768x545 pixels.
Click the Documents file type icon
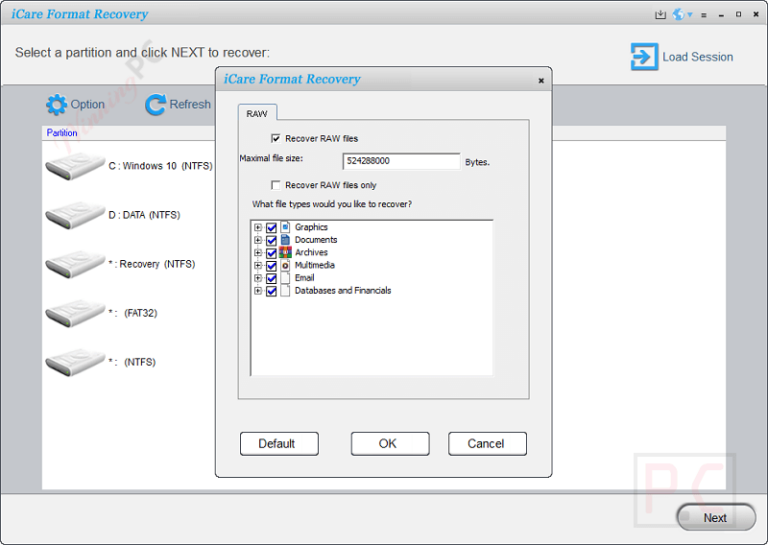285,240
